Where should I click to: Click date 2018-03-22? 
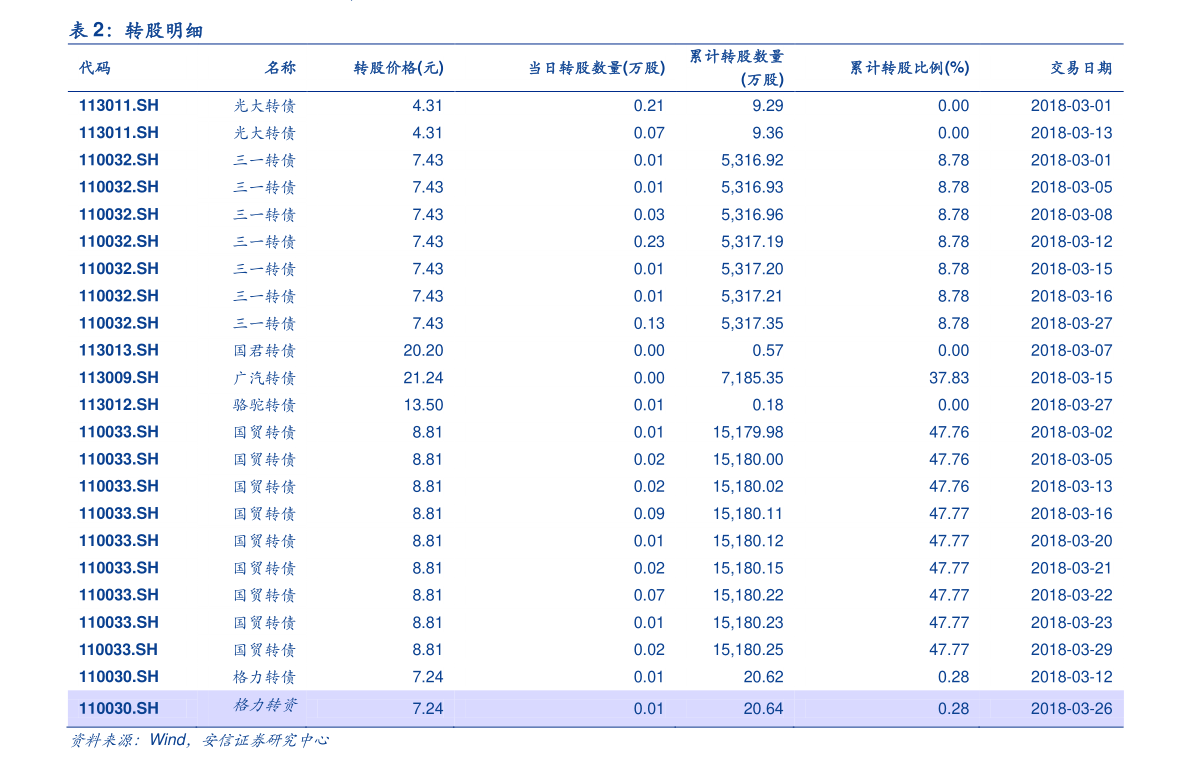[x=1071, y=596]
